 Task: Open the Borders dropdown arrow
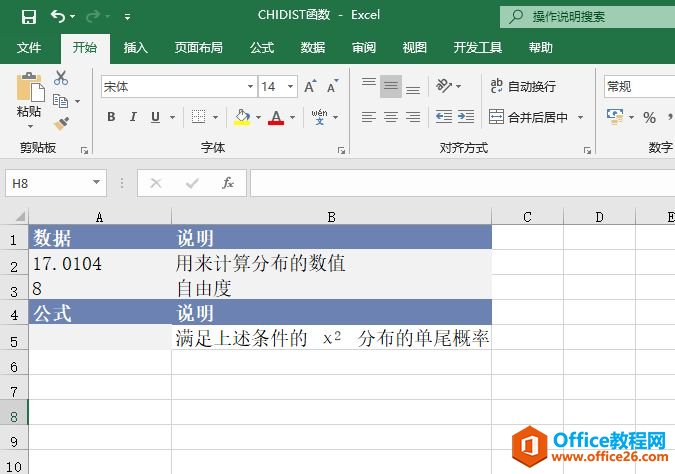point(215,117)
